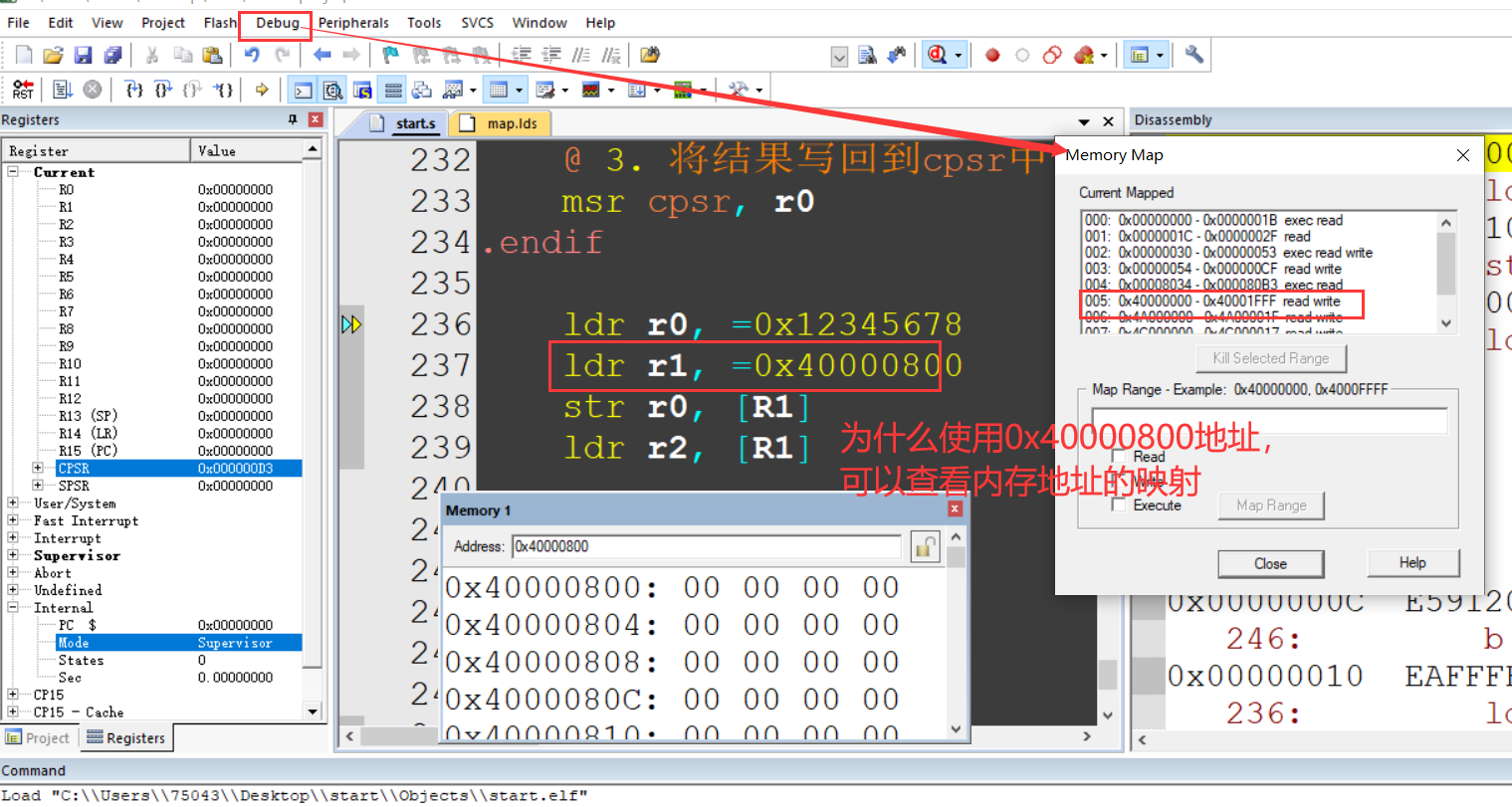Open the Call Stack window icon
Screen dimensions: 1512x807
pyautogui.click(x=422, y=90)
